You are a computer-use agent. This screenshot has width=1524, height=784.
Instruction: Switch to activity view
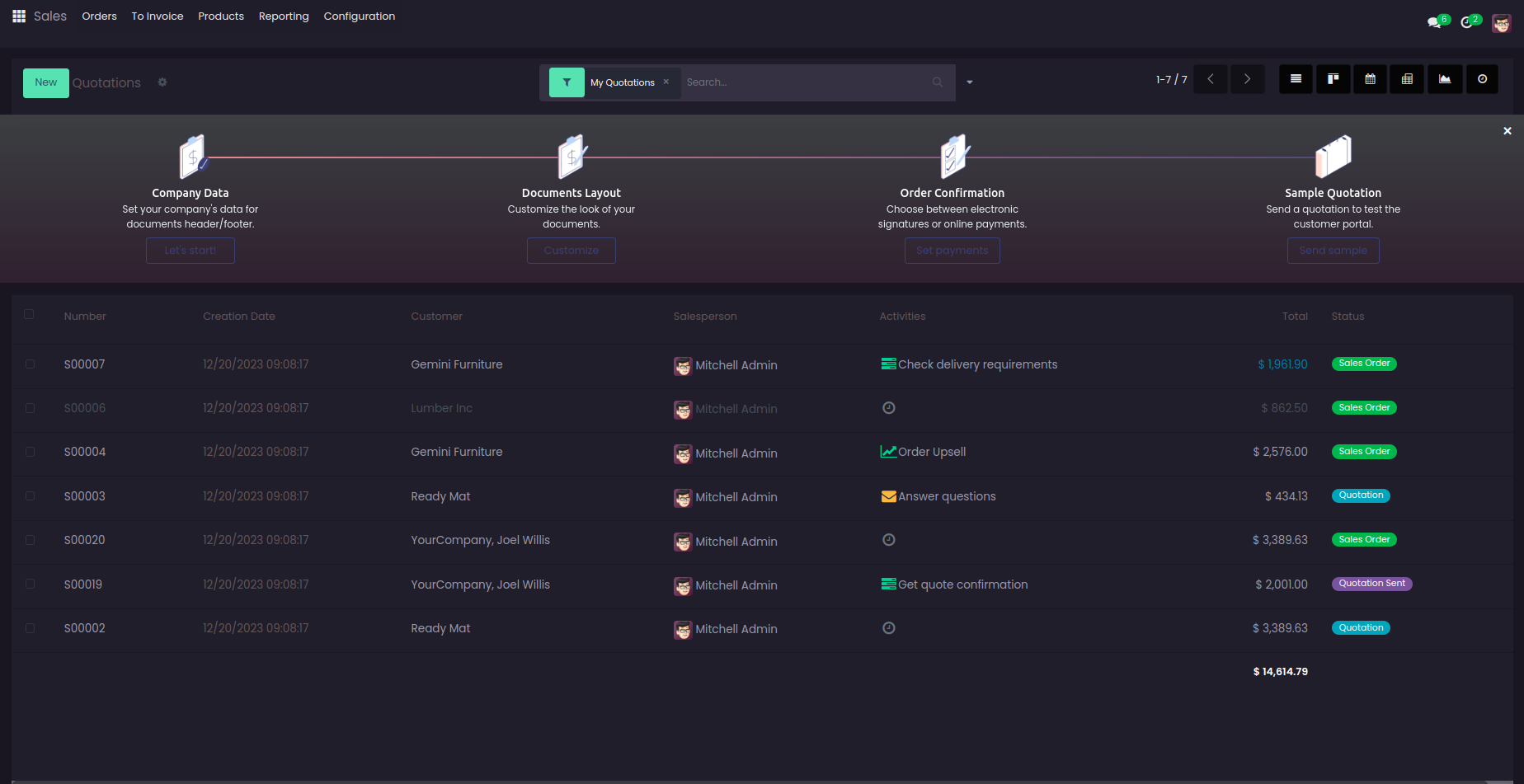(x=1483, y=79)
